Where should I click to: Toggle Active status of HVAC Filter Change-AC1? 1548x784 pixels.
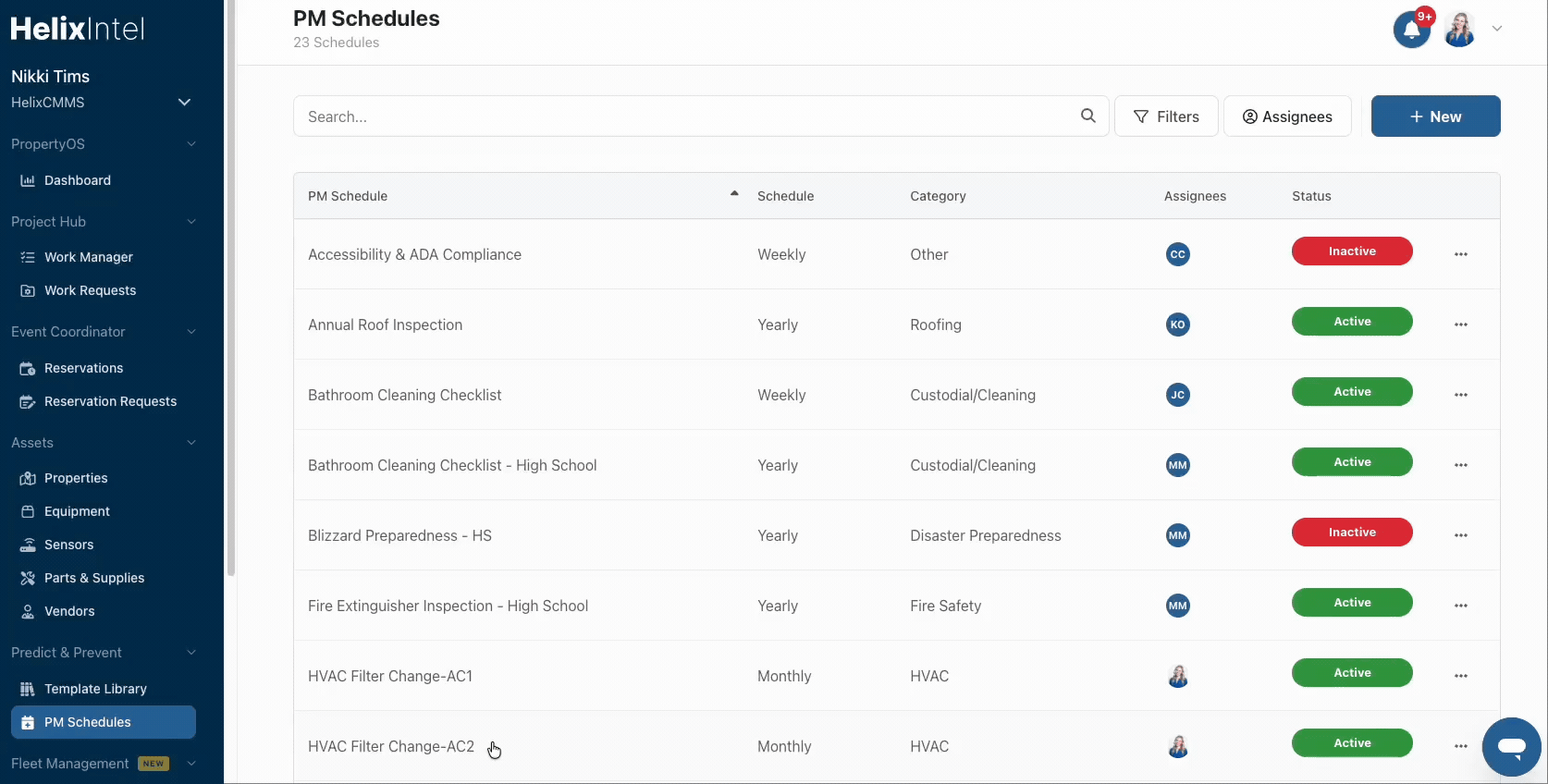(x=1352, y=673)
